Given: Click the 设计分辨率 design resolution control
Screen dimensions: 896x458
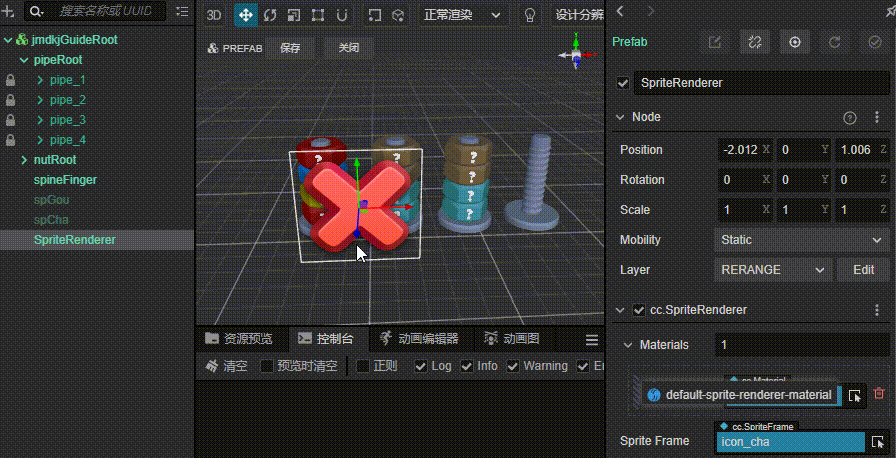Looking at the screenshot, I should pos(579,15).
